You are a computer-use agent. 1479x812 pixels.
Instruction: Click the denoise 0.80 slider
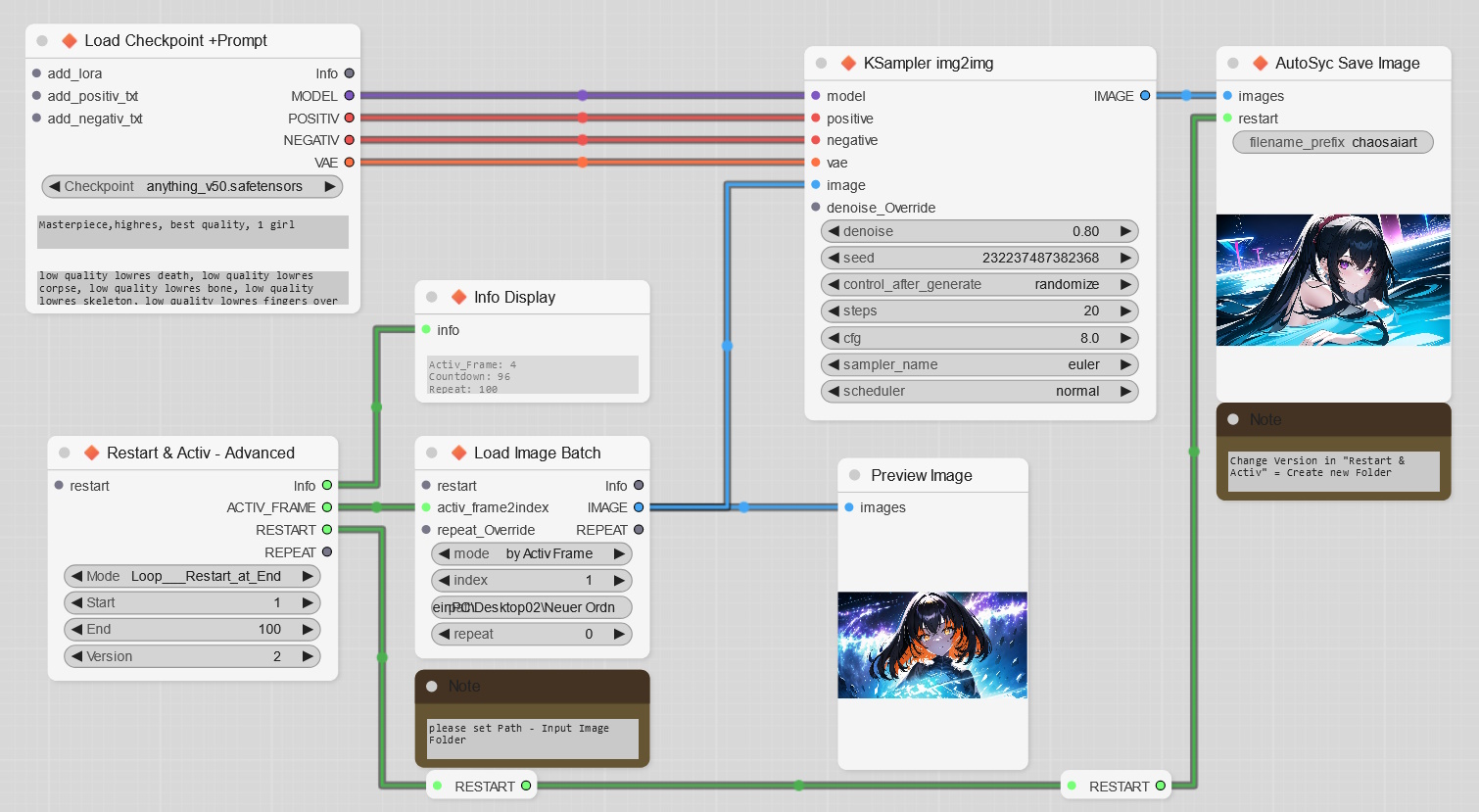coord(979,231)
